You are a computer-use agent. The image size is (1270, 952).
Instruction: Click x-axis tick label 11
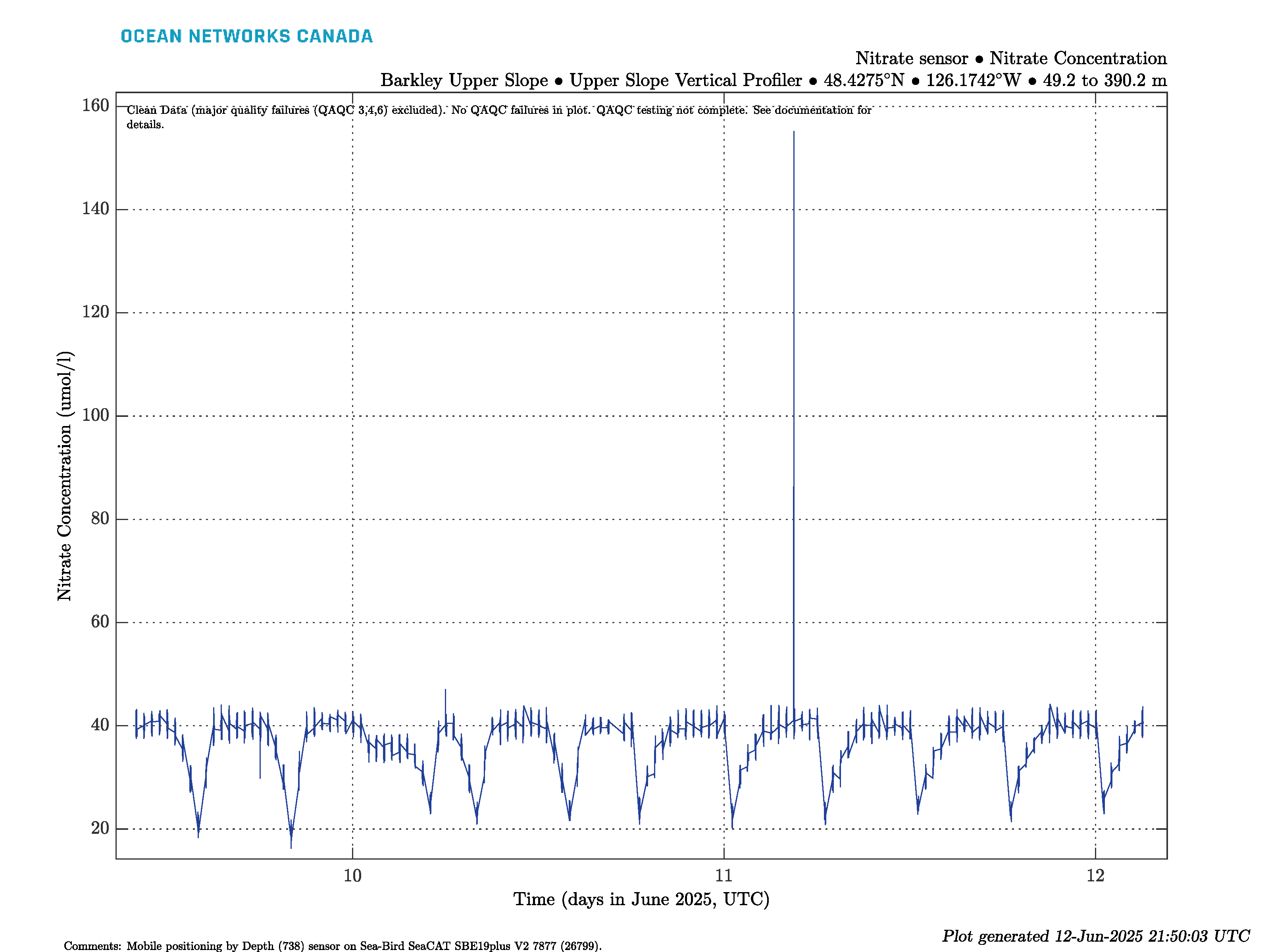(x=724, y=875)
